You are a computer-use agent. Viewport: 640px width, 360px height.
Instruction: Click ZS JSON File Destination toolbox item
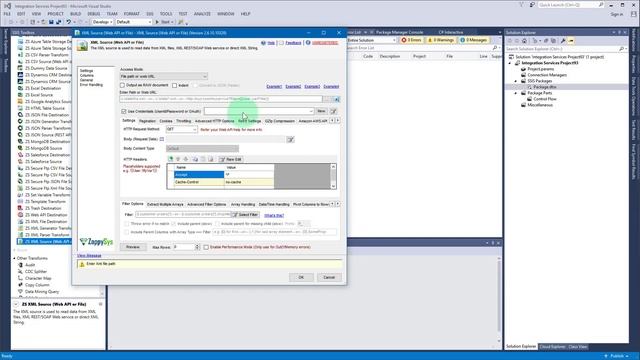[44, 115]
